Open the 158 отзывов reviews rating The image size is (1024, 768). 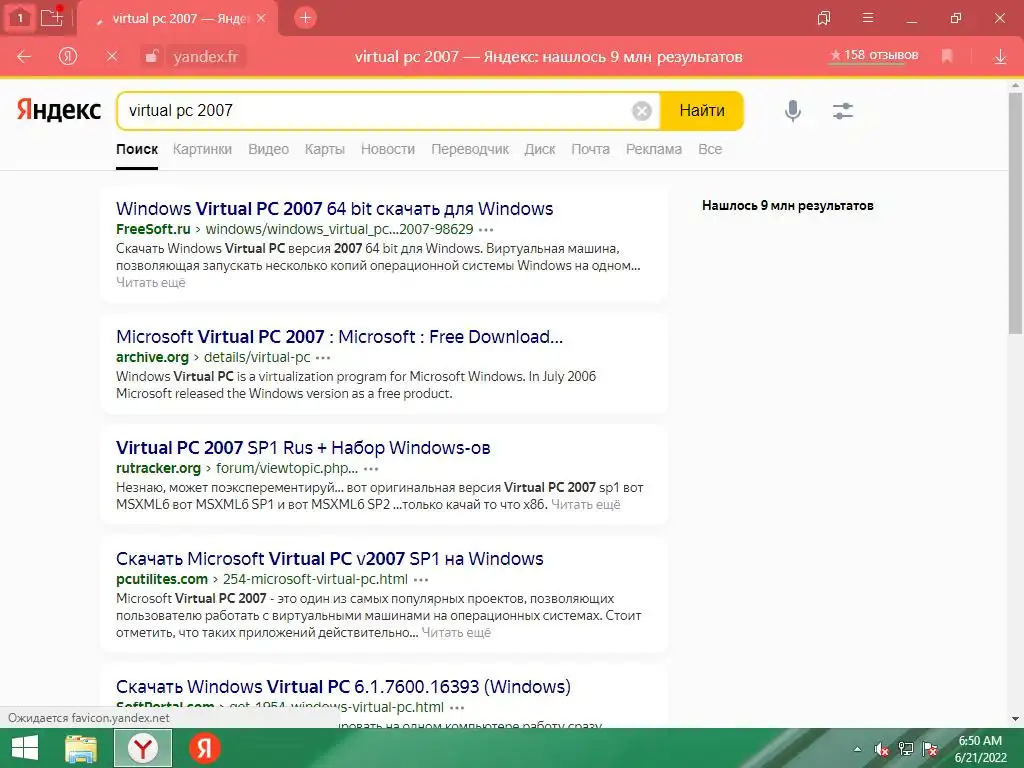pyautogui.click(x=874, y=56)
